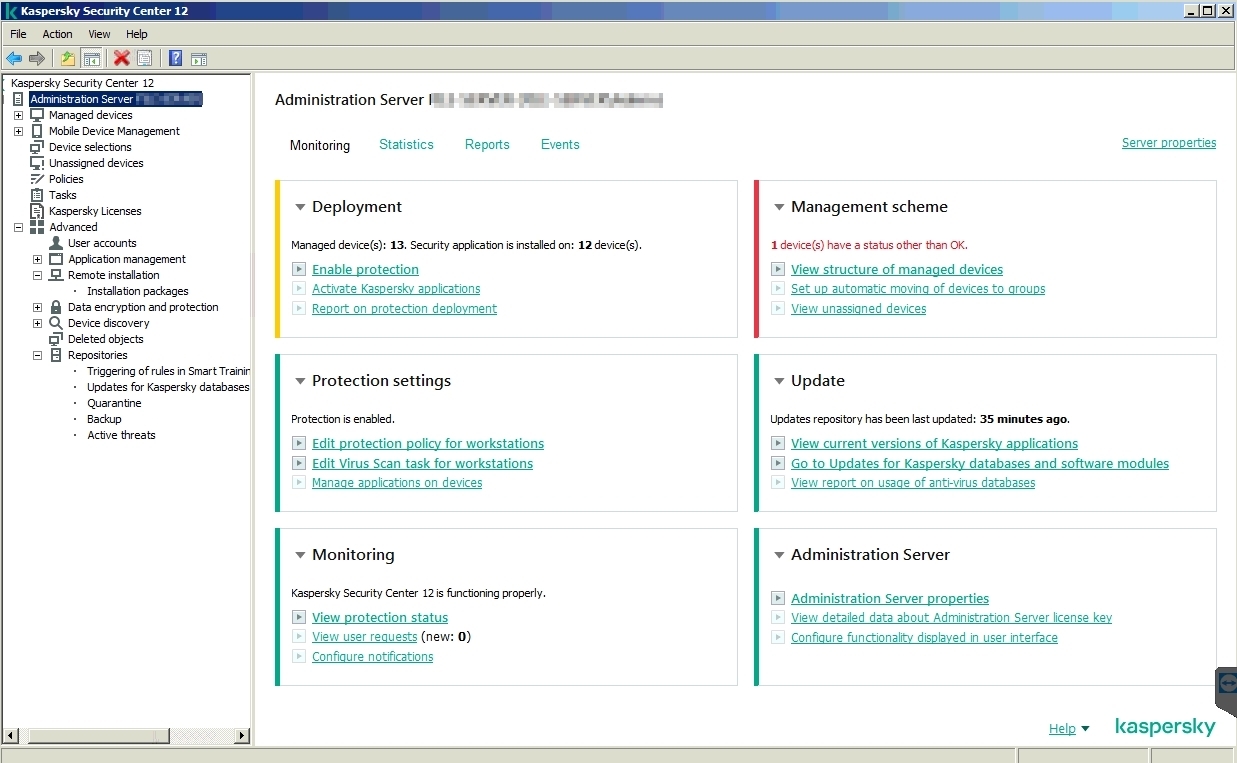Viewport: 1237px width, 763px height.
Task: Click the Application management window icon
Action: (56, 259)
